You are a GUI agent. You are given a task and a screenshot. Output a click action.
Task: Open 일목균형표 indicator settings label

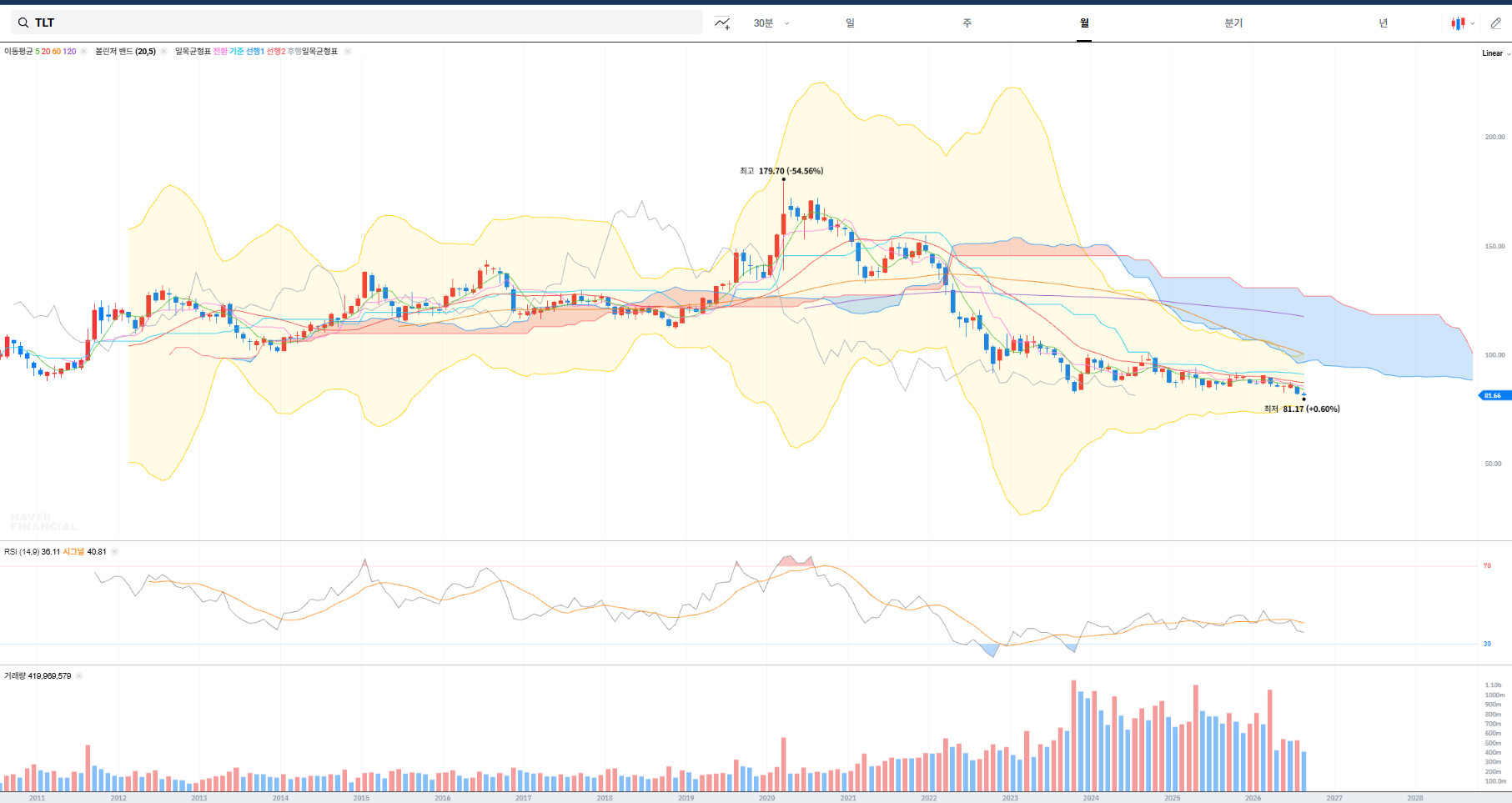click(x=193, y=52)
